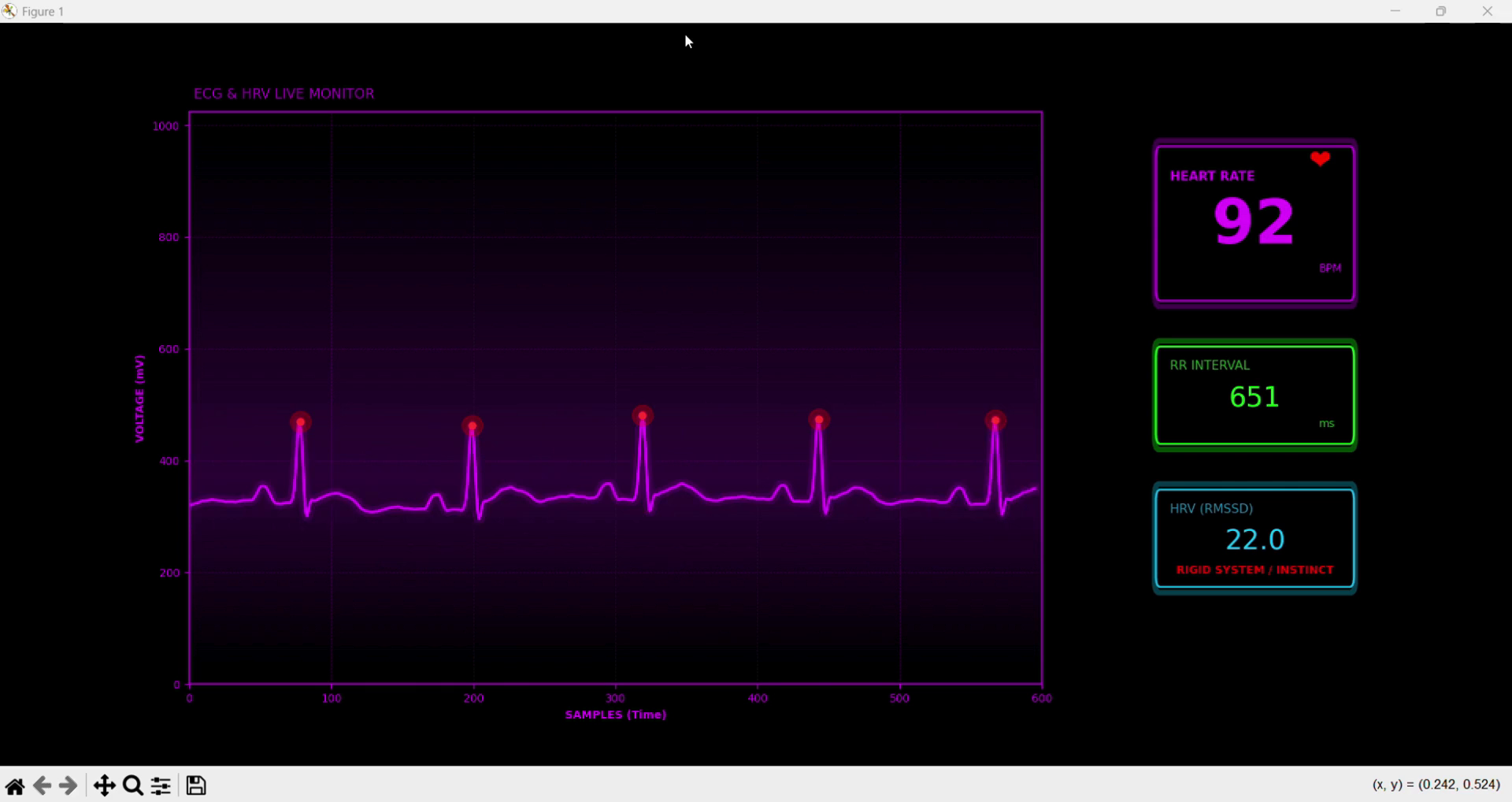Click the R-peak marker near sample 200

(472, 426)
